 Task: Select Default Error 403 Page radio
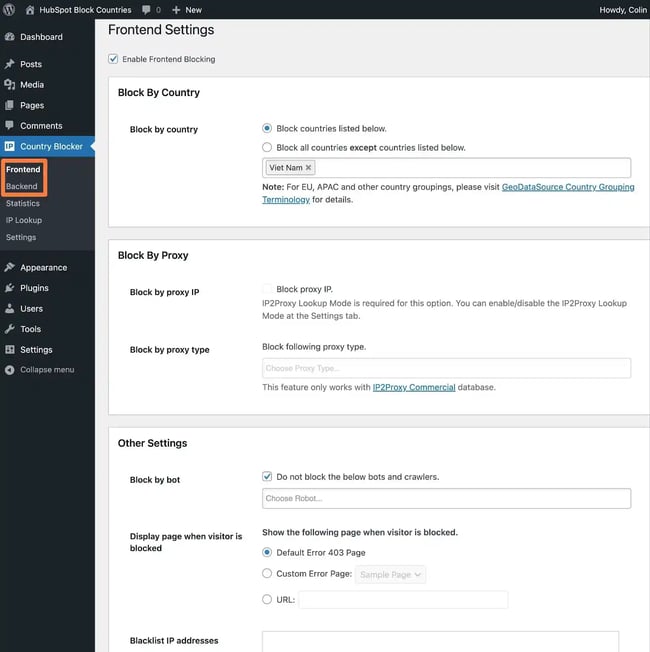[267, 552]
